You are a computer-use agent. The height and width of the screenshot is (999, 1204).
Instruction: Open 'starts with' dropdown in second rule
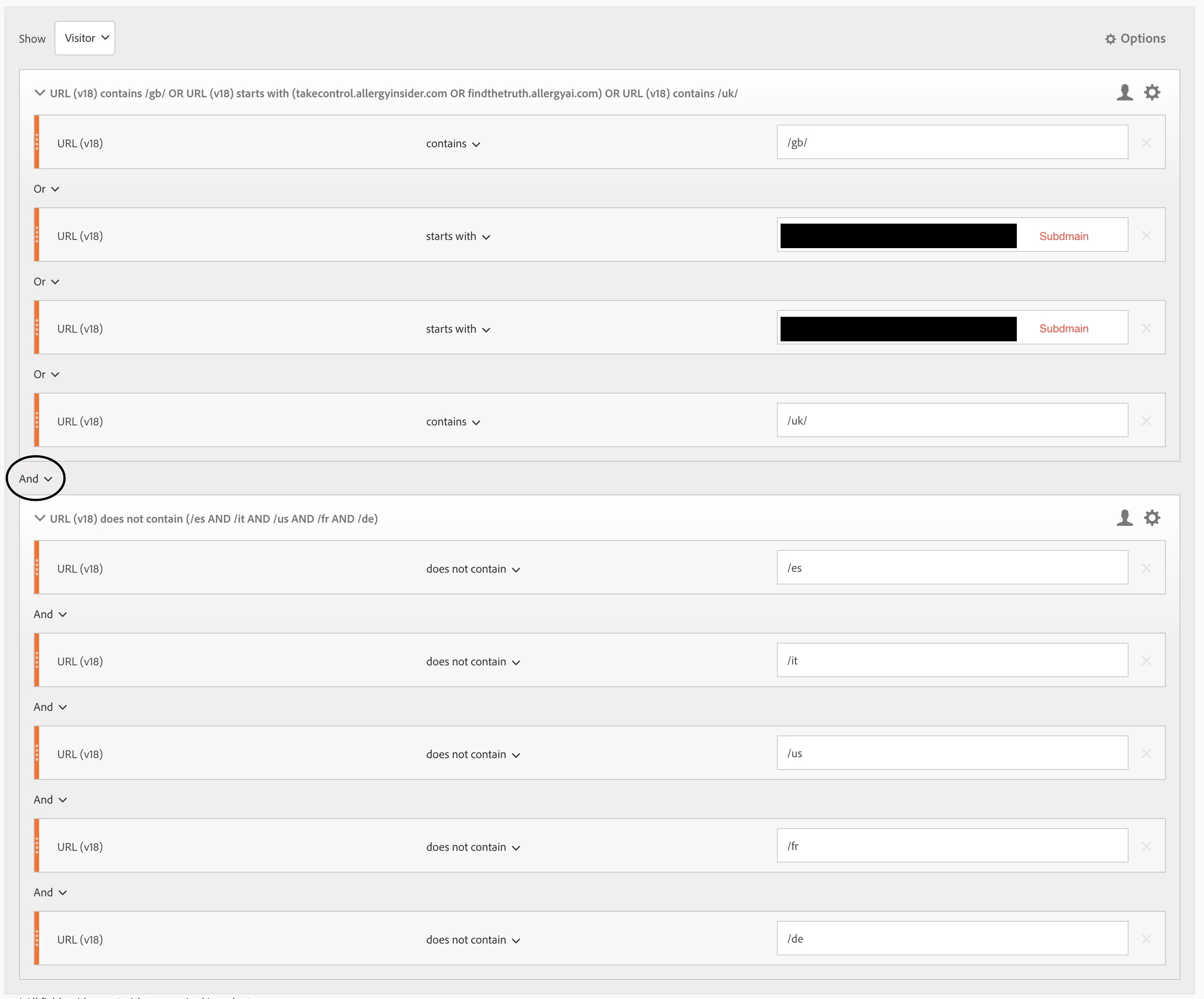[x=458, y=236]
